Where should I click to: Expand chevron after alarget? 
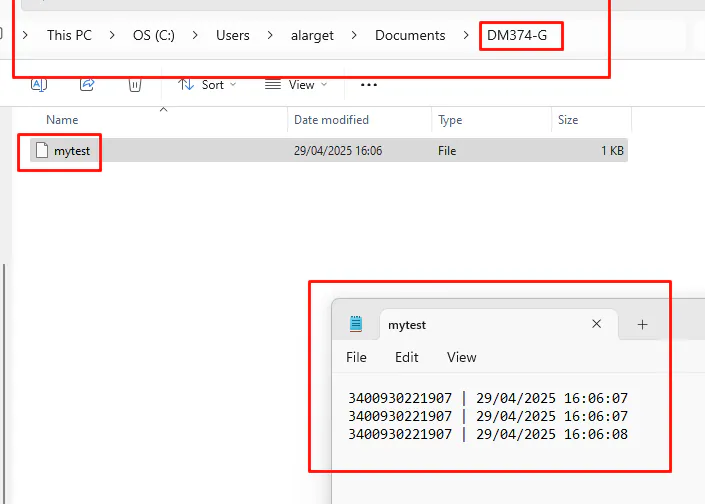(354, 35)
